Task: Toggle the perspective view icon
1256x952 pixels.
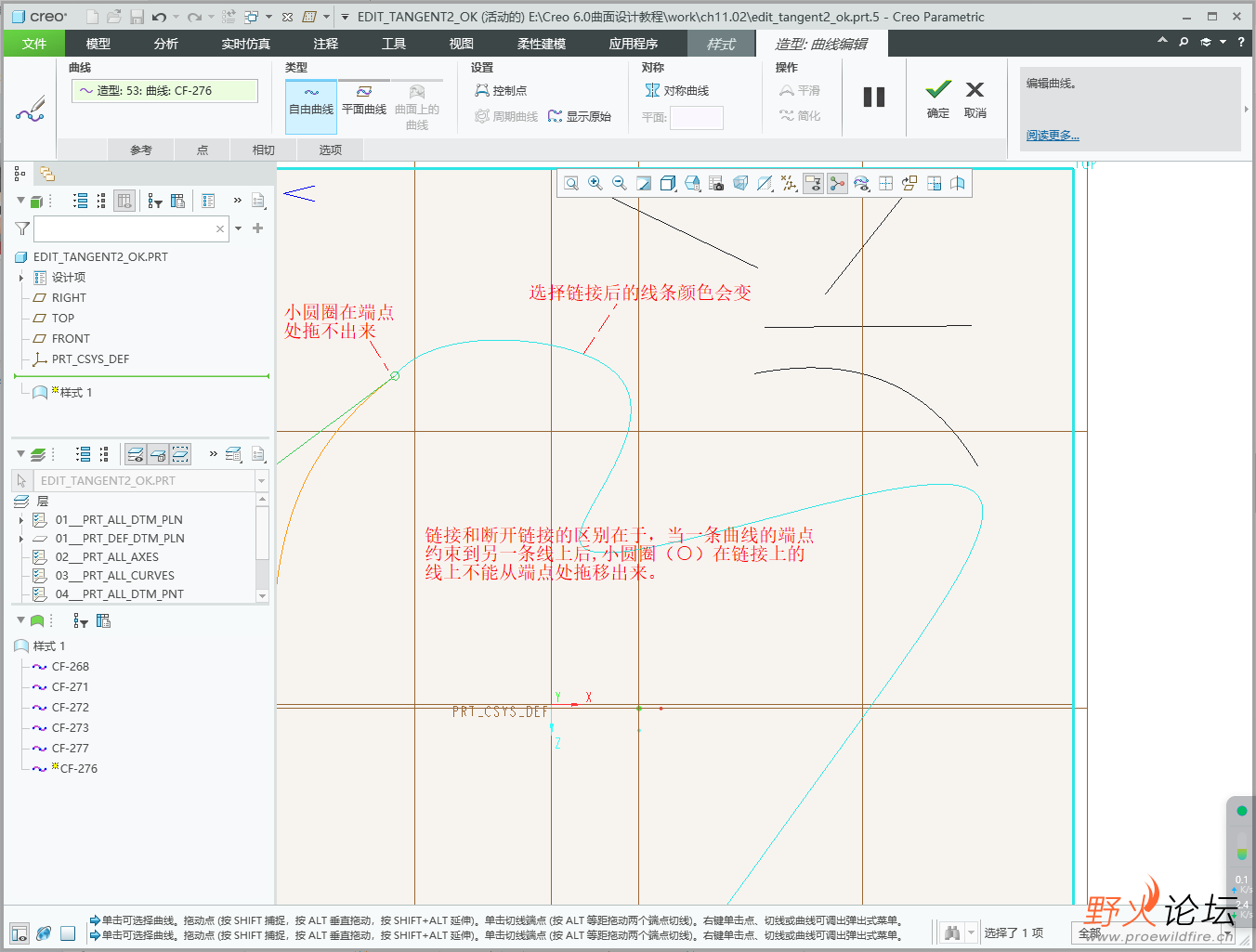Action: 740,183
